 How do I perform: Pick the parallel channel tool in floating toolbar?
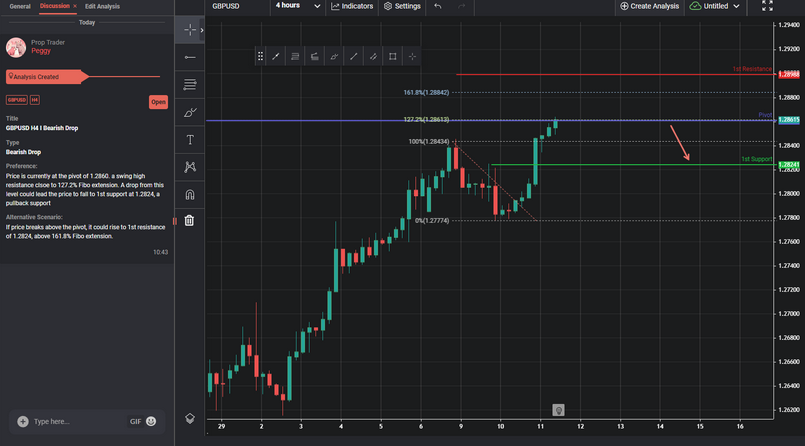click(373, 56)
